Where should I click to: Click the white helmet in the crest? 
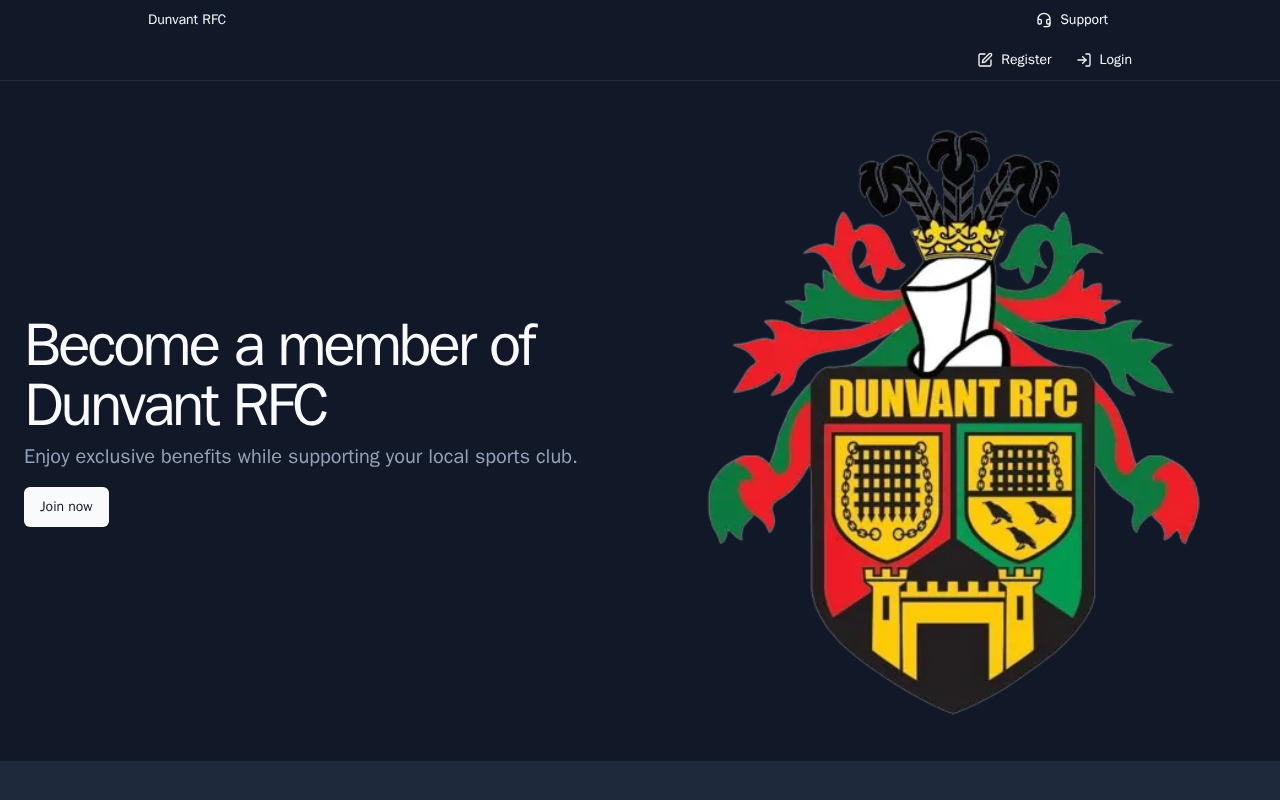pos(955,315)
